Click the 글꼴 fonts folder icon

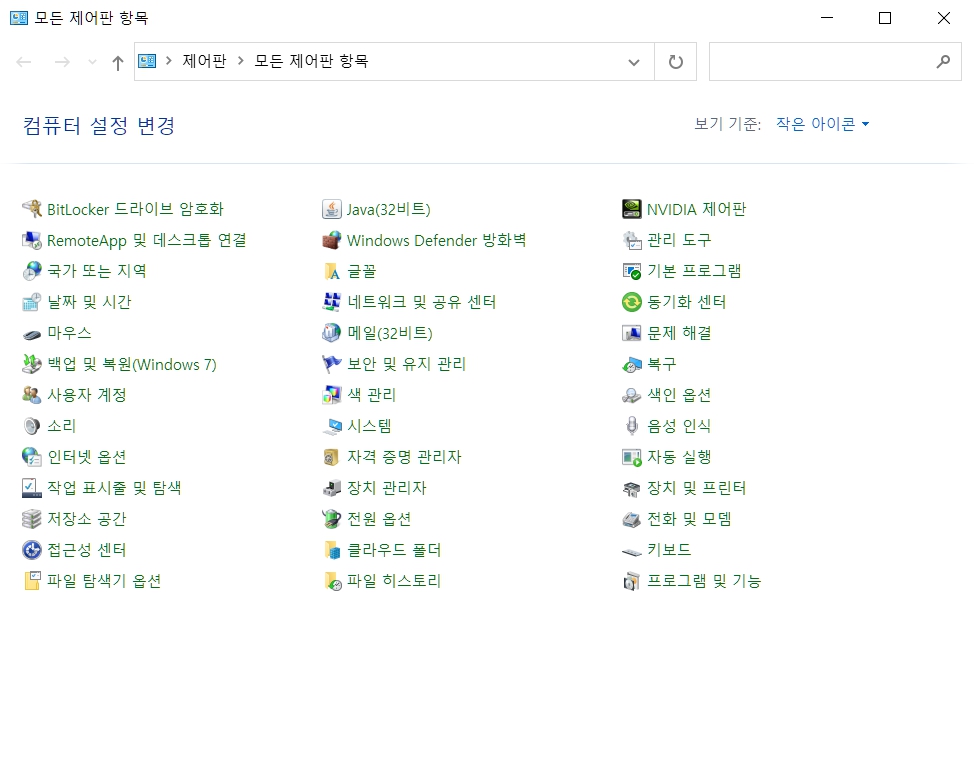[332, 271]
